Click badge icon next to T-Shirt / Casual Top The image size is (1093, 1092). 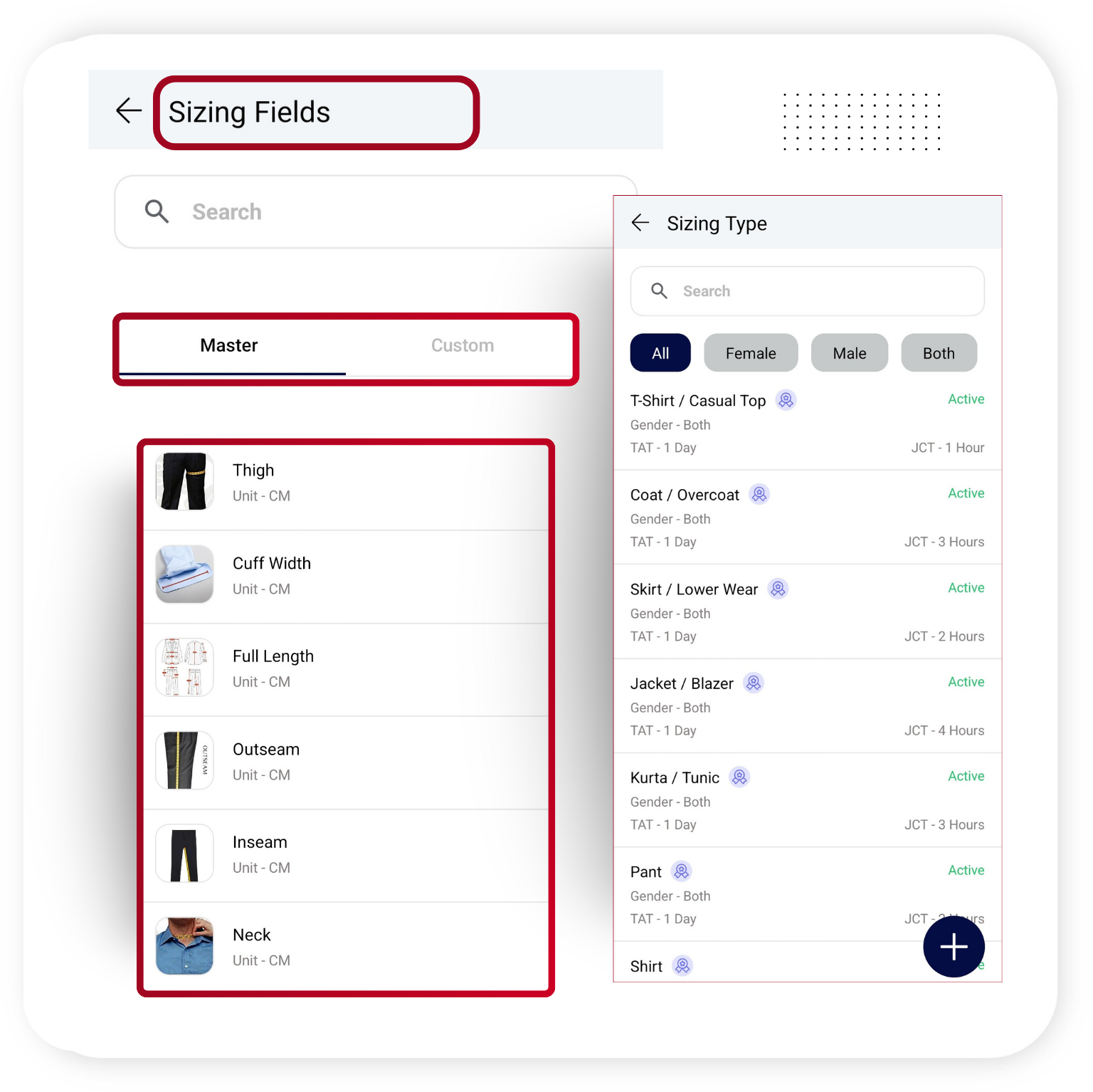(x=786, y=400)
